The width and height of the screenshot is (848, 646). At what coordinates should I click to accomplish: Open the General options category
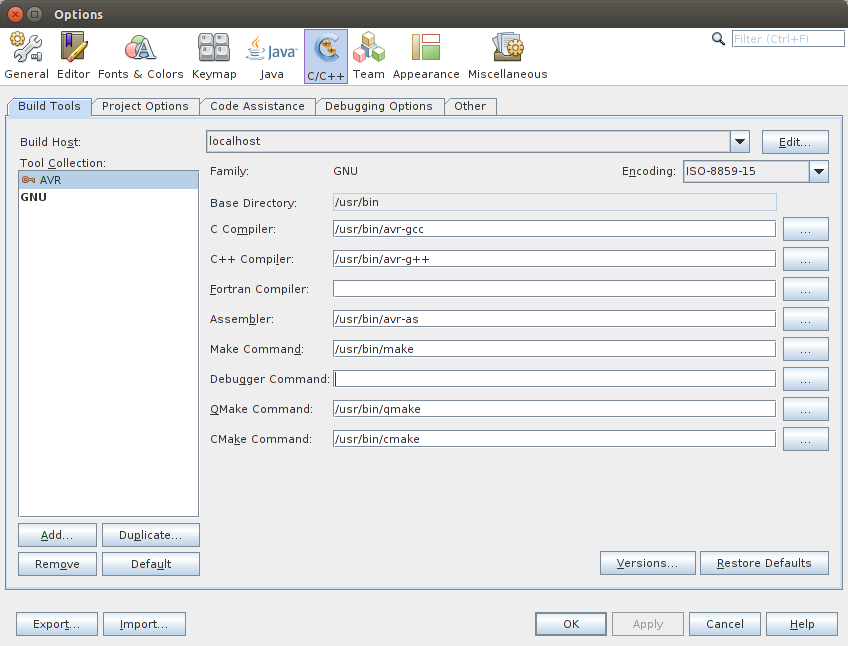(26, 56)
